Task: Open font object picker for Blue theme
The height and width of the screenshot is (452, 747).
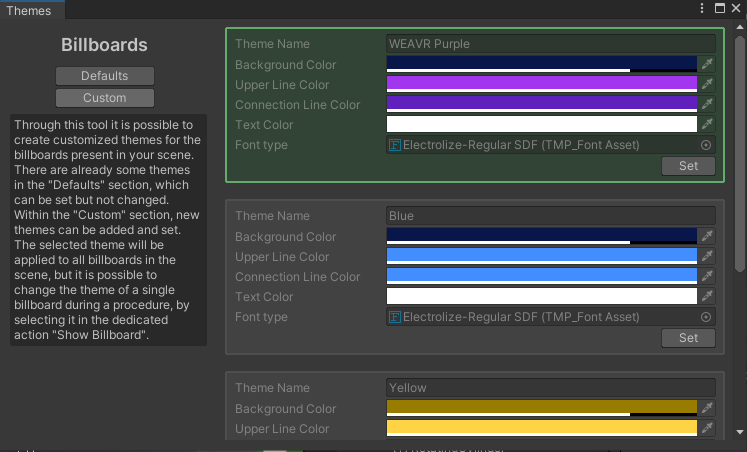Action: point(706,317)
